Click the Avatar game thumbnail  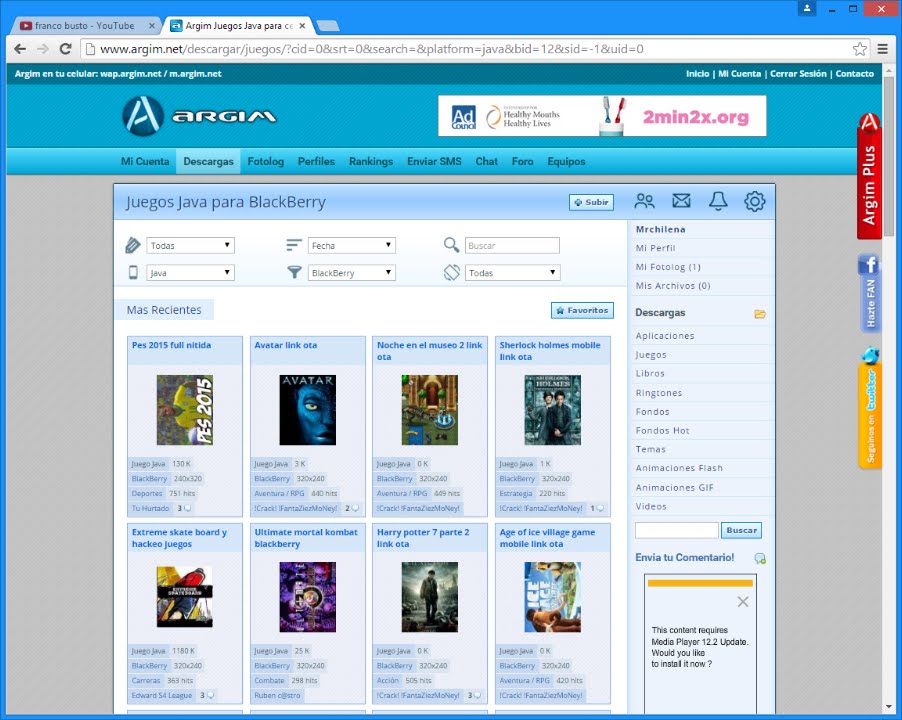coord(307,410)
